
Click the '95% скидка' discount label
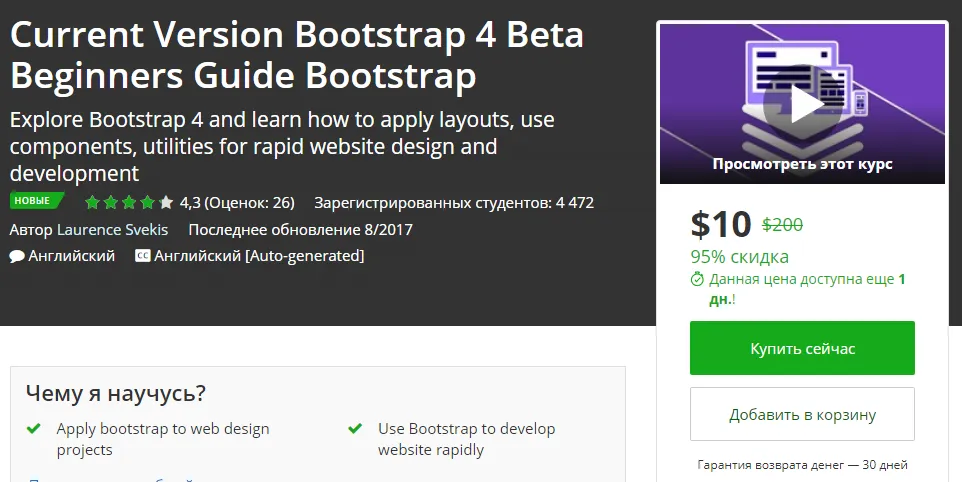tap(739, 256)
